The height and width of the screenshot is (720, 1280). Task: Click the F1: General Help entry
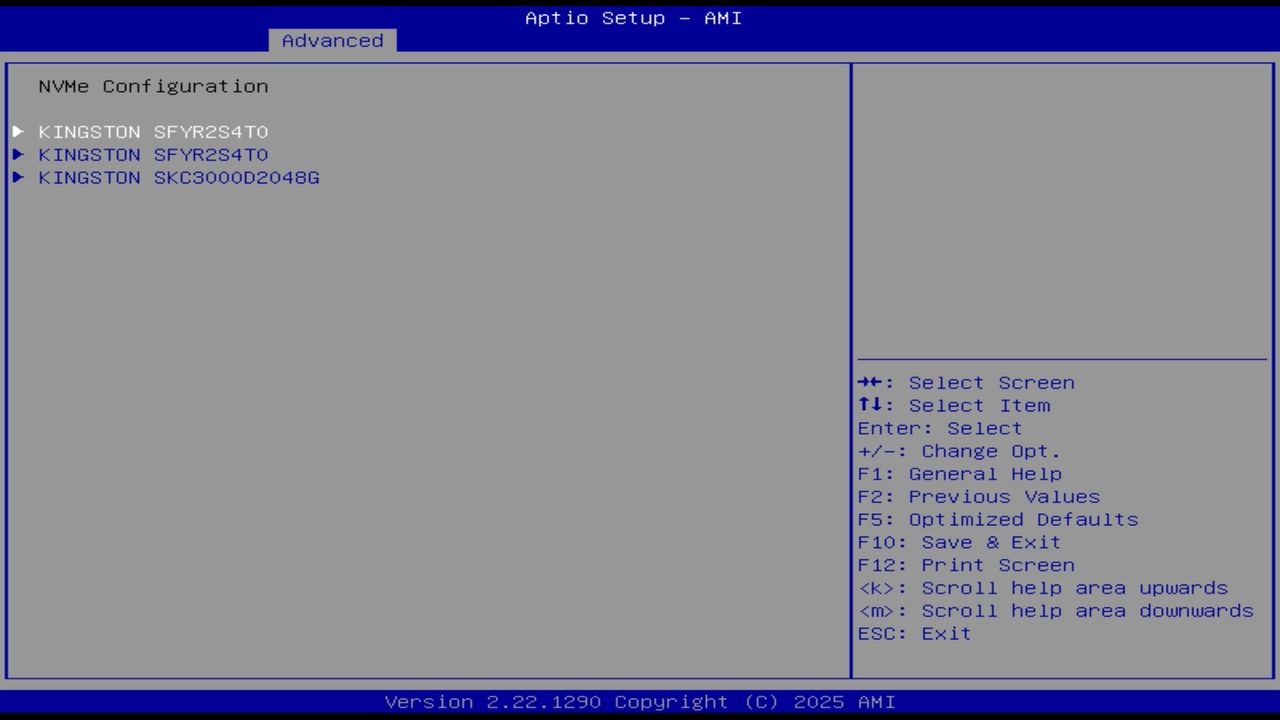pyautogui.click(x=959, y=473)
